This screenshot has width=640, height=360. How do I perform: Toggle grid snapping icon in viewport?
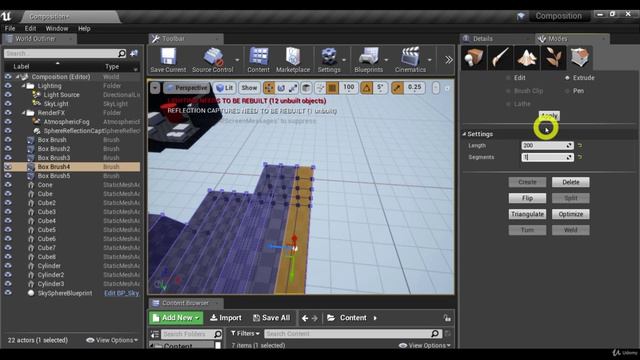click(x=333, y=88)
